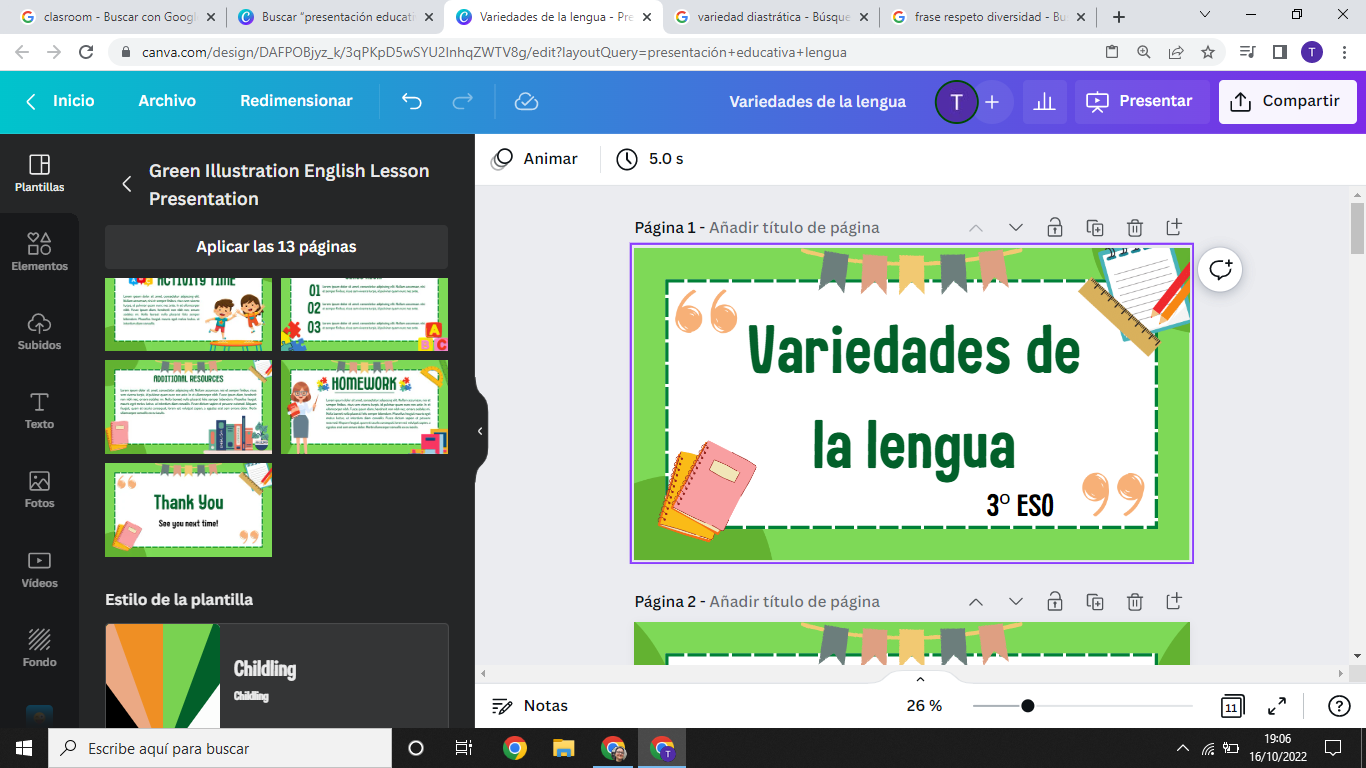Select the Additional Resources template page

click(x=188, y=407)
